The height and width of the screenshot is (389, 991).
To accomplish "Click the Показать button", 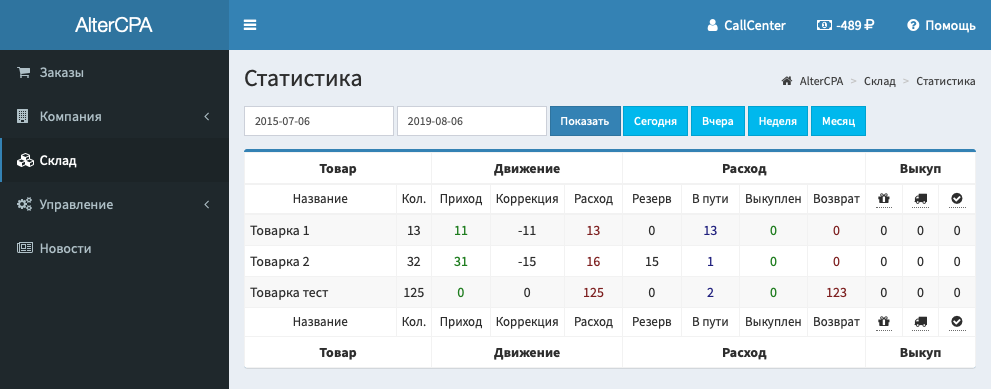I will tap(585, 121).
